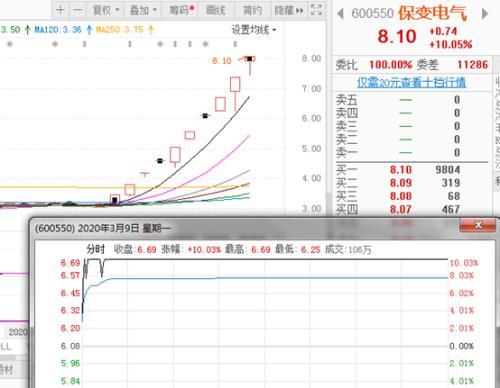
Task: Click 成交 106万 value in popup
Action: click(359, 249)
